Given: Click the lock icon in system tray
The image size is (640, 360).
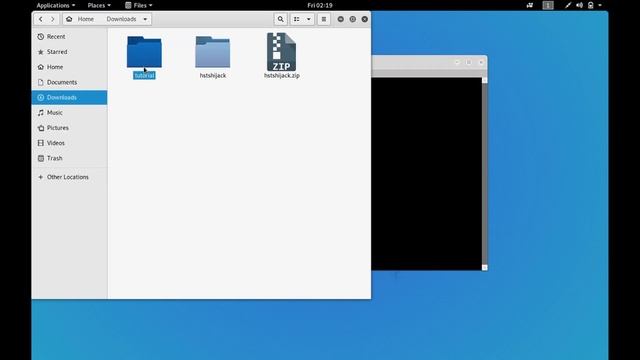Looking at the screenshot, I should coord(590,5).
